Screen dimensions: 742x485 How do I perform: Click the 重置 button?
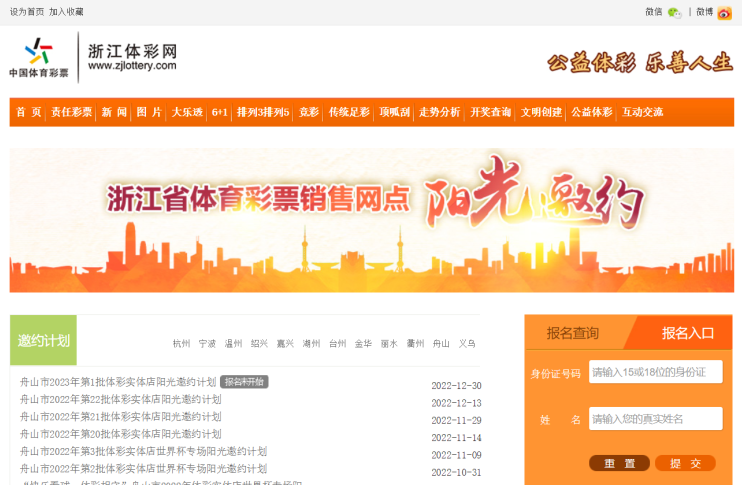[x=619, y=463]
